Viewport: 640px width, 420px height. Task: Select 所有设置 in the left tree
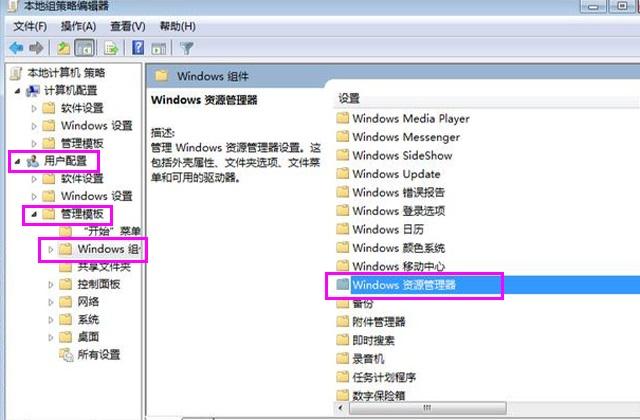pos(98,354)
